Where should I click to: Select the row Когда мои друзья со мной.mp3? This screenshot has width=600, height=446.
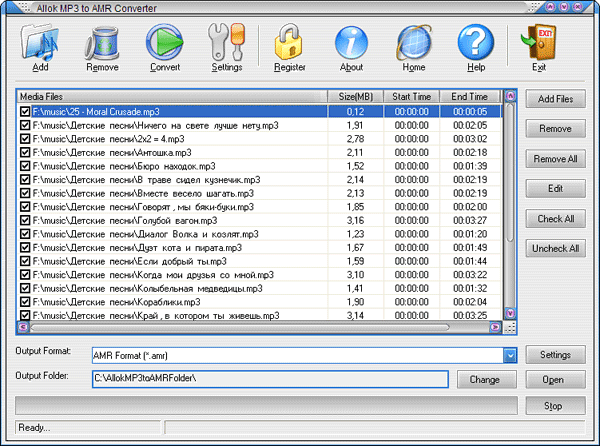[x=260, y=275]
